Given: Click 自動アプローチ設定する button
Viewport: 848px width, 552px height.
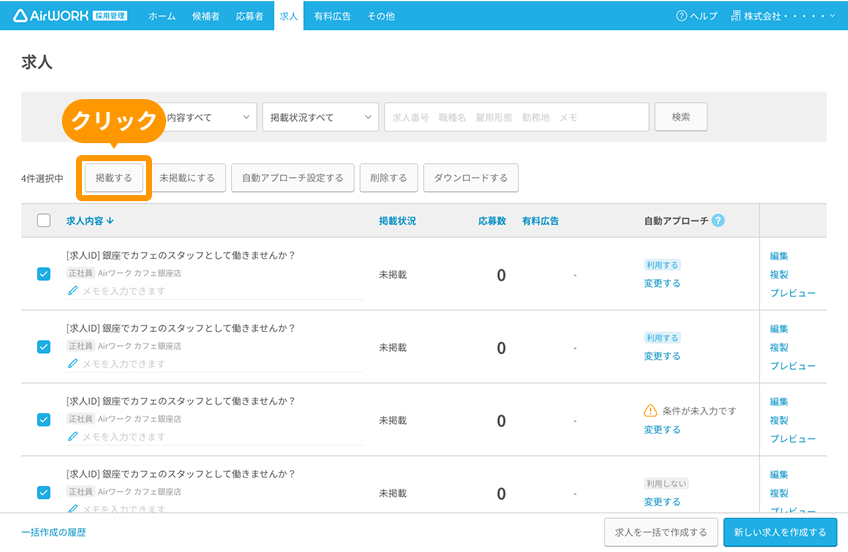Looking at the screenshot, I should click(293, 178).
